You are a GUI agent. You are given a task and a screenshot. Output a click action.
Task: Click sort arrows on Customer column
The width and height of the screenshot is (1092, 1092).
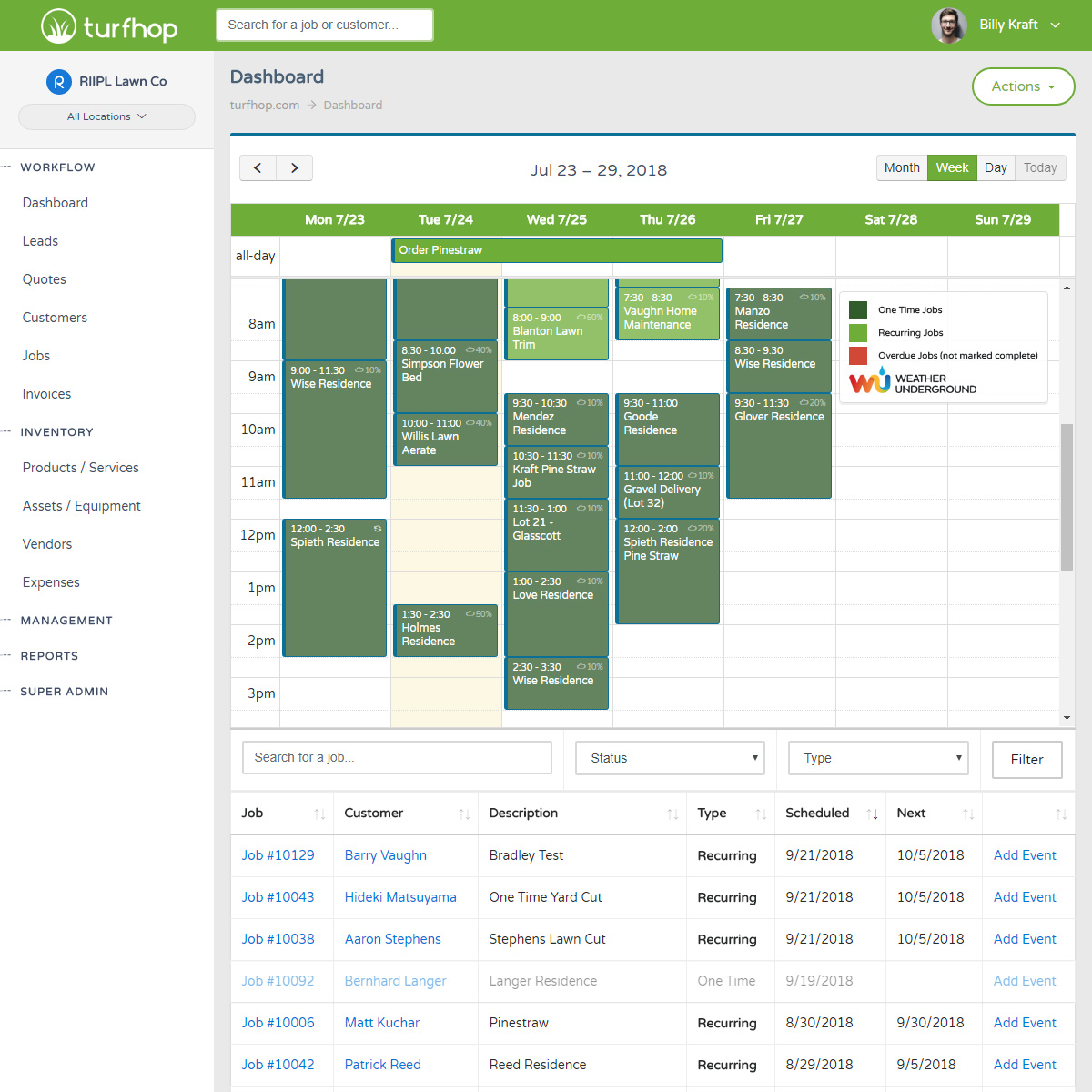click(464, 814)
